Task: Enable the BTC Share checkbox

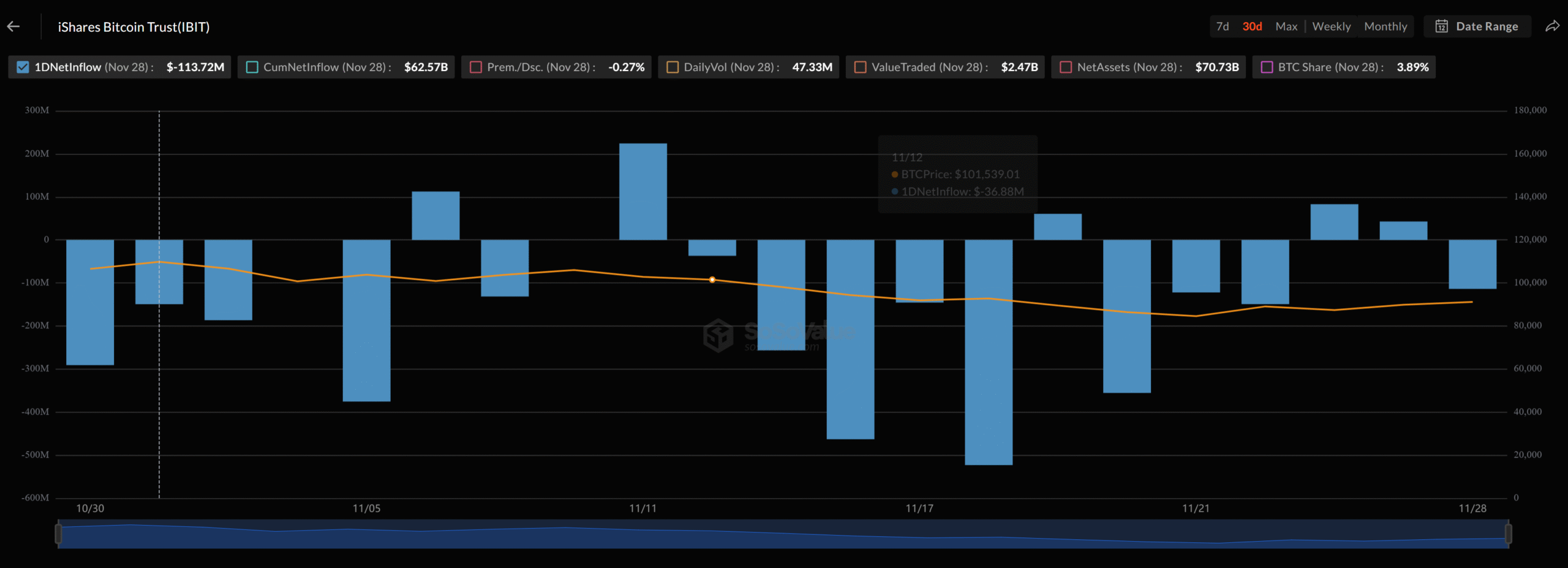Action: (1267, 67)
